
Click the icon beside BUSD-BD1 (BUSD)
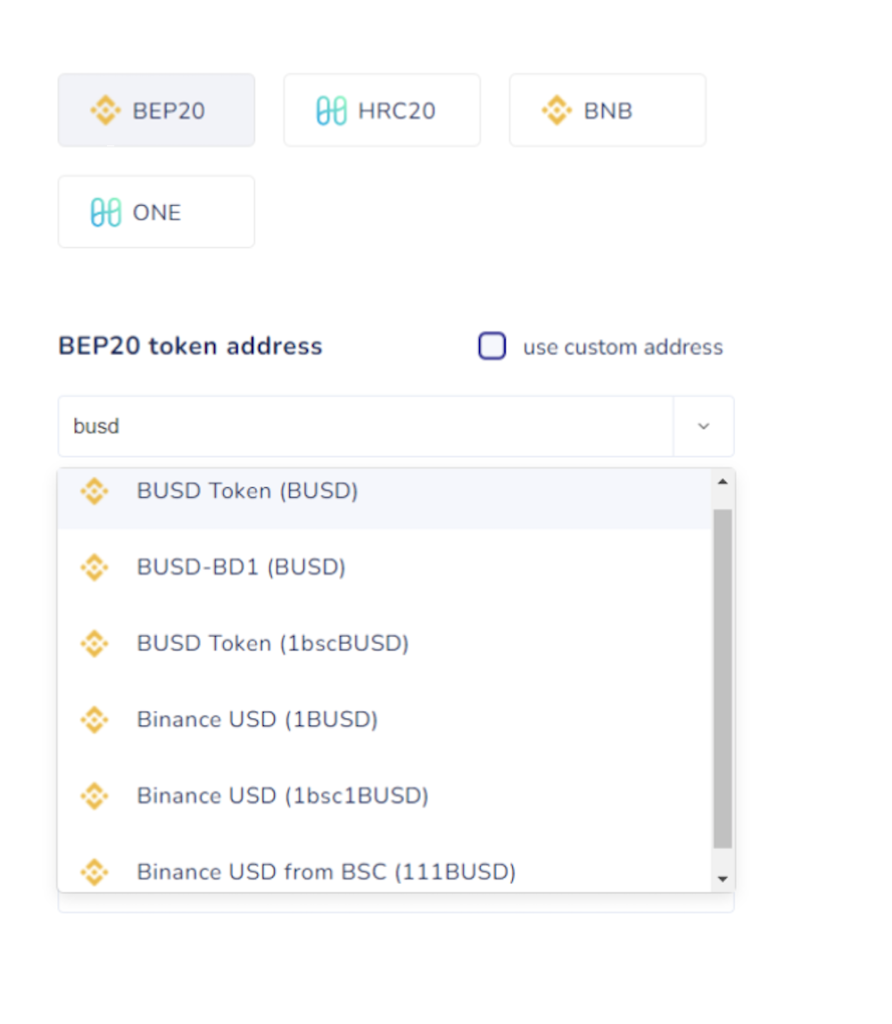tap(95, 568)
